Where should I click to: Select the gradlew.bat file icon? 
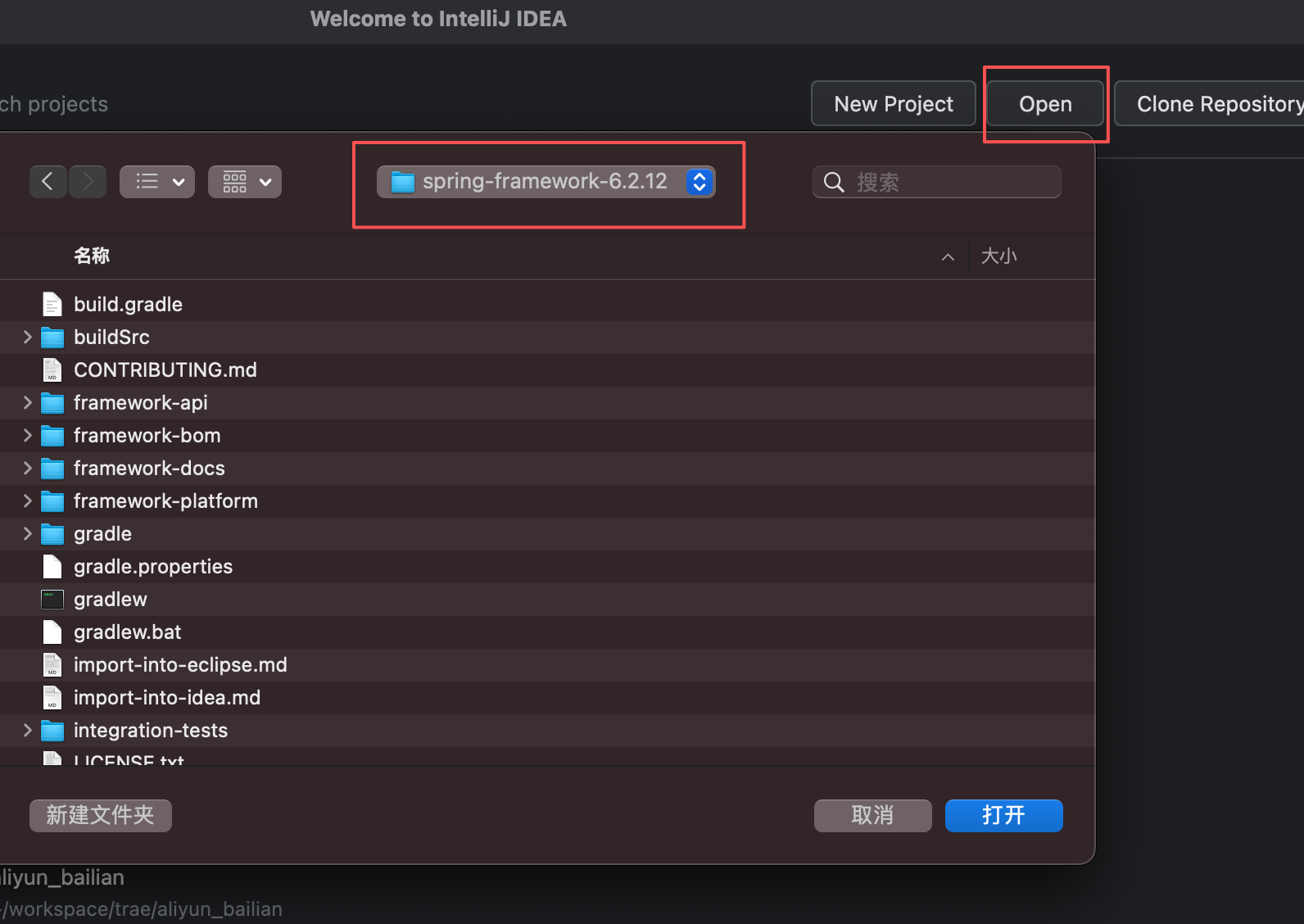pos(52,632)
